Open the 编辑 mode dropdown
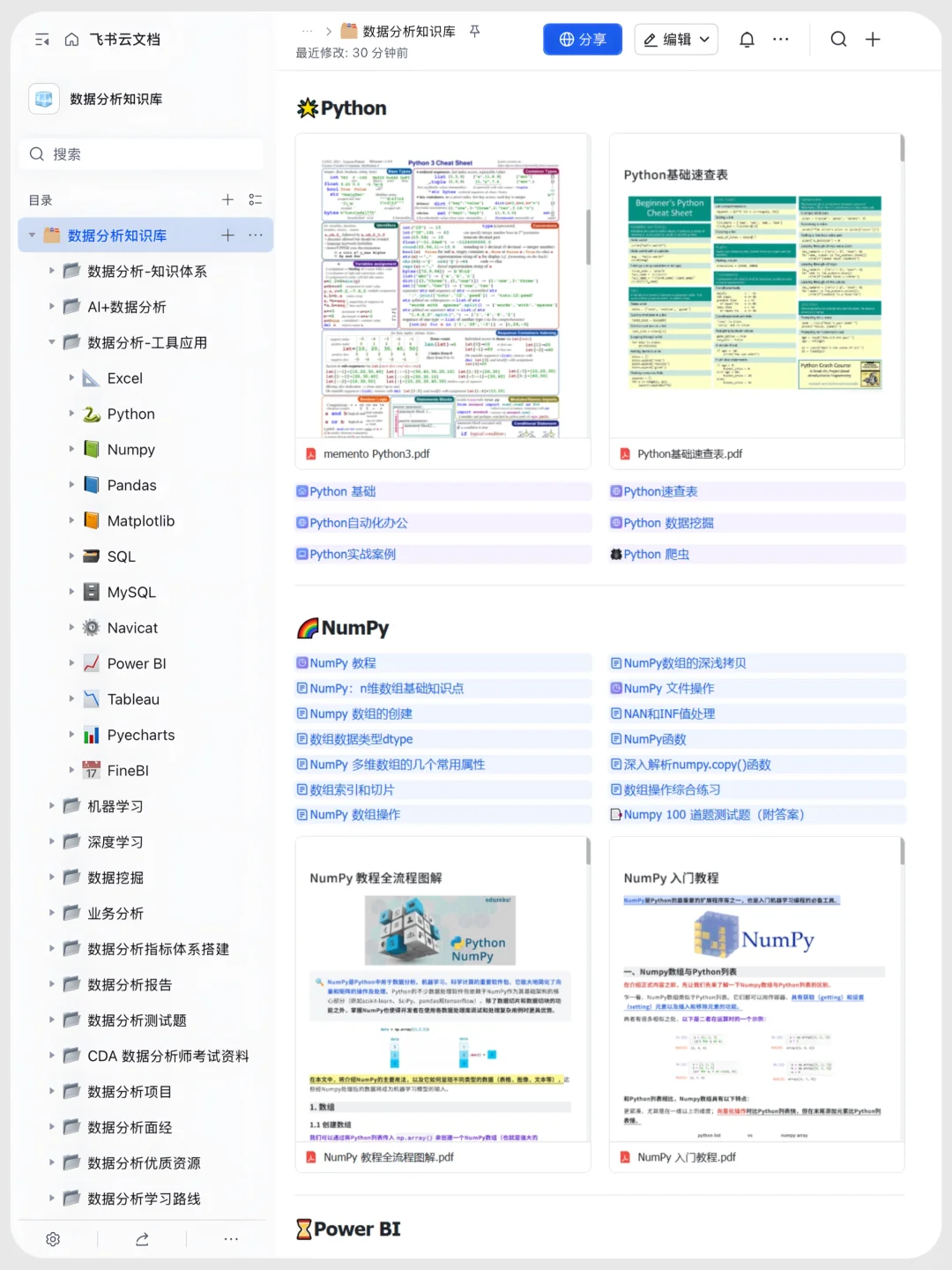This screenshot has height=1270, width=952. click(676, 40)
